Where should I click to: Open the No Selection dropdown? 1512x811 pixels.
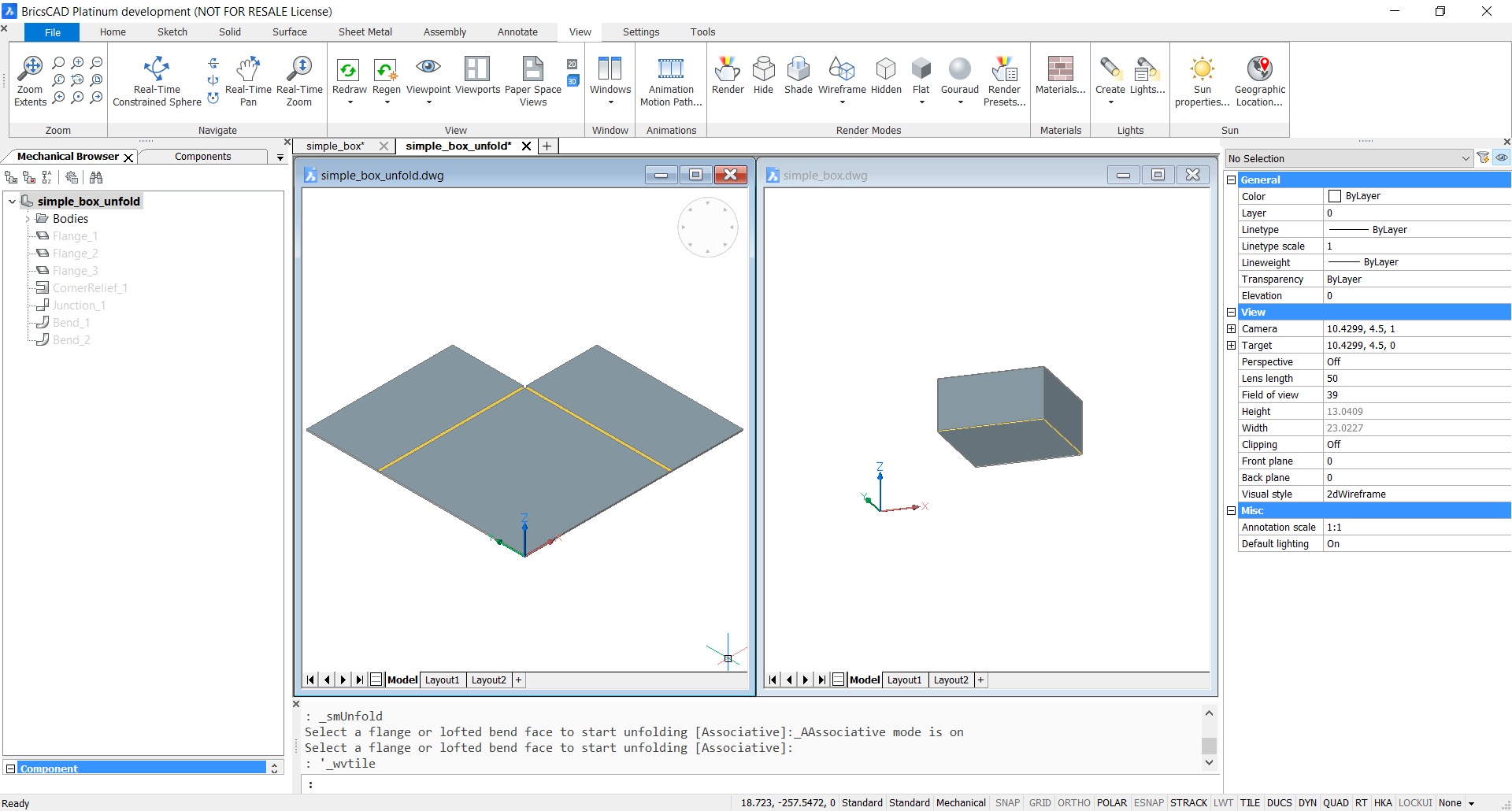pyautogui.click(x=1465, y=158)
